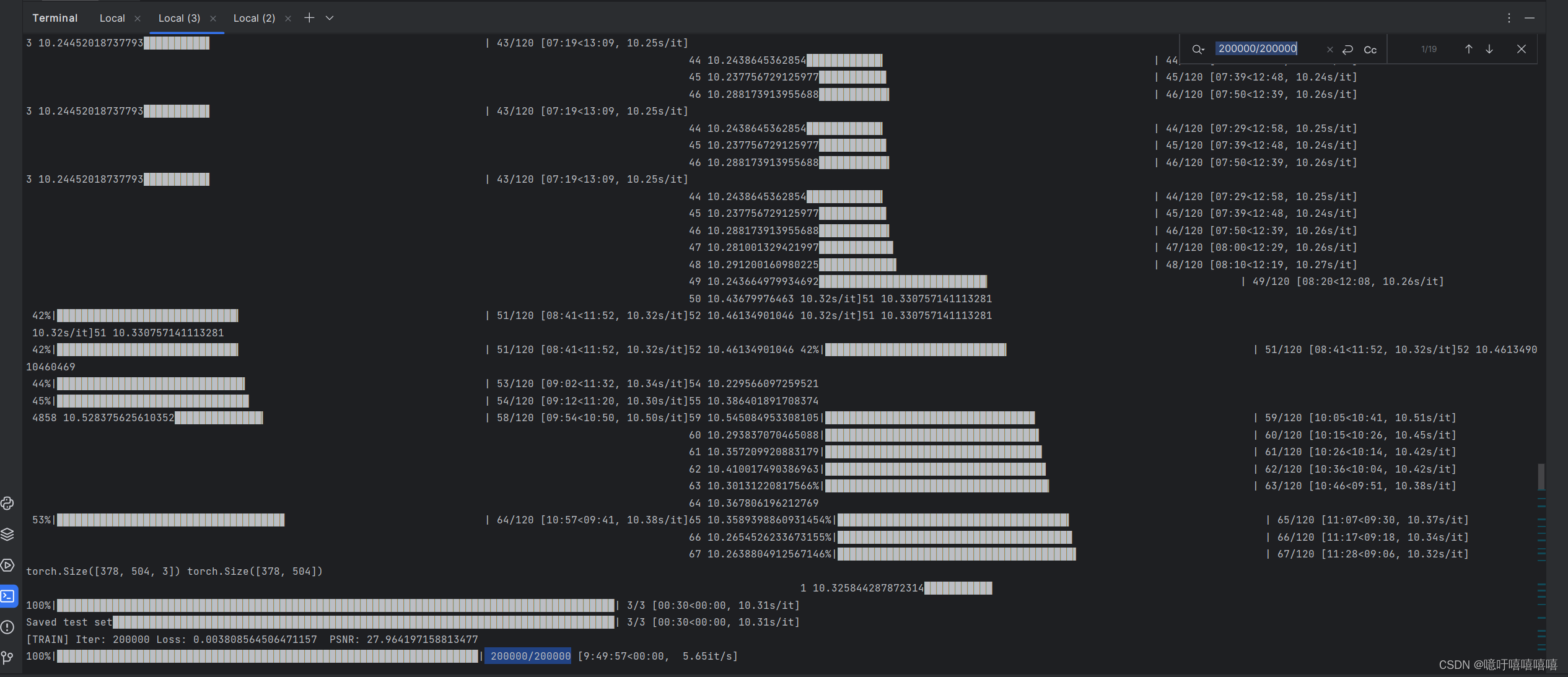
Task: Hide the Terminal tool window
Action: click(1530, 18)
